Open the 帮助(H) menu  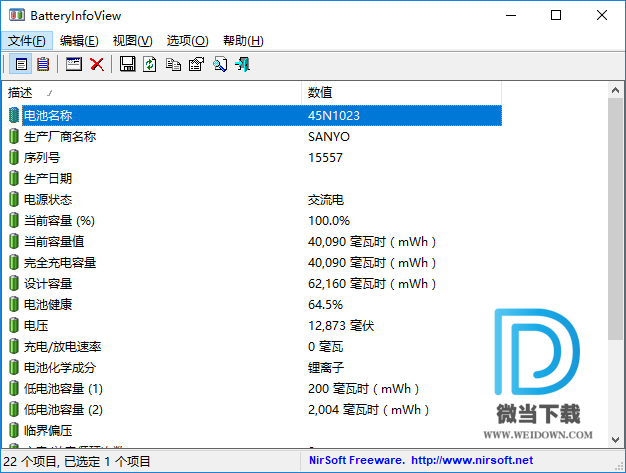243,41
